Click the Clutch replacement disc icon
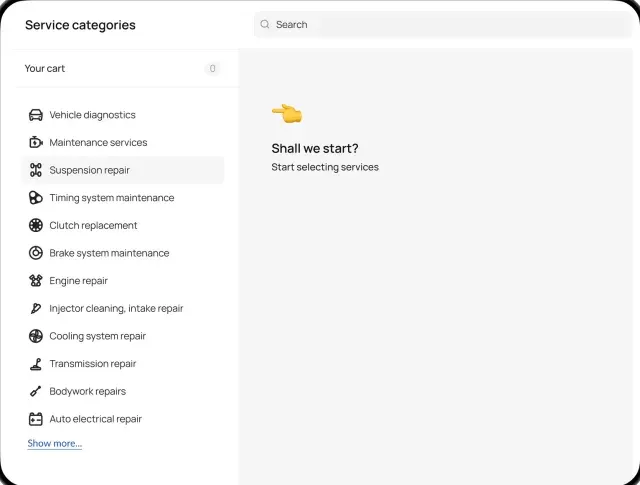This screenshot has width=640, height=485. coord(36,225)
